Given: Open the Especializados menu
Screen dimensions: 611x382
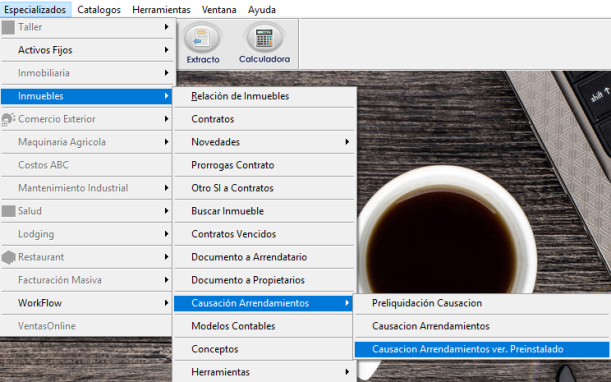Looking at the screenshot, I should click(35, 9).
